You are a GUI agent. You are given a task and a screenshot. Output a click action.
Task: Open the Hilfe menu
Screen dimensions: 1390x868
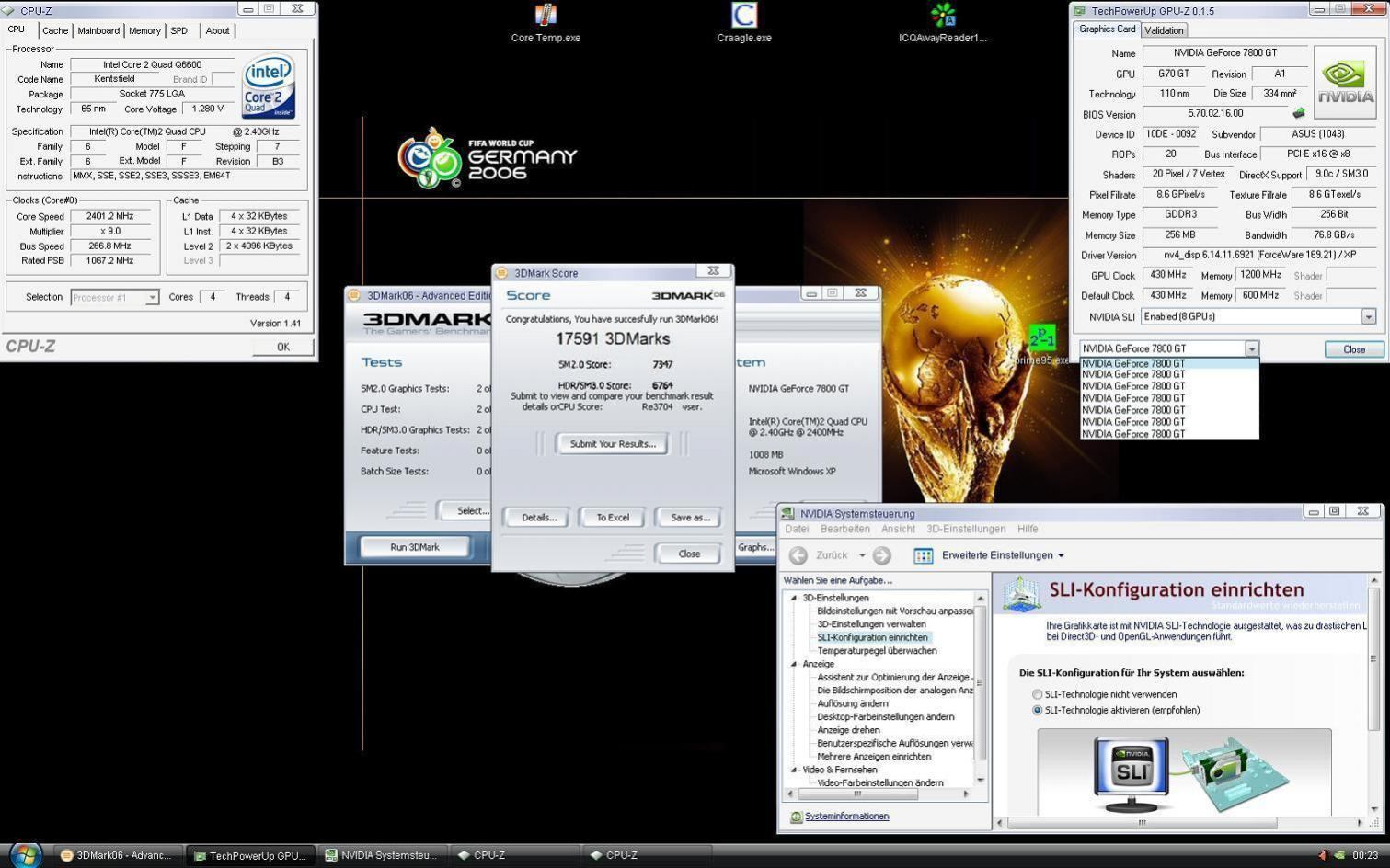tap(1028, 530)
